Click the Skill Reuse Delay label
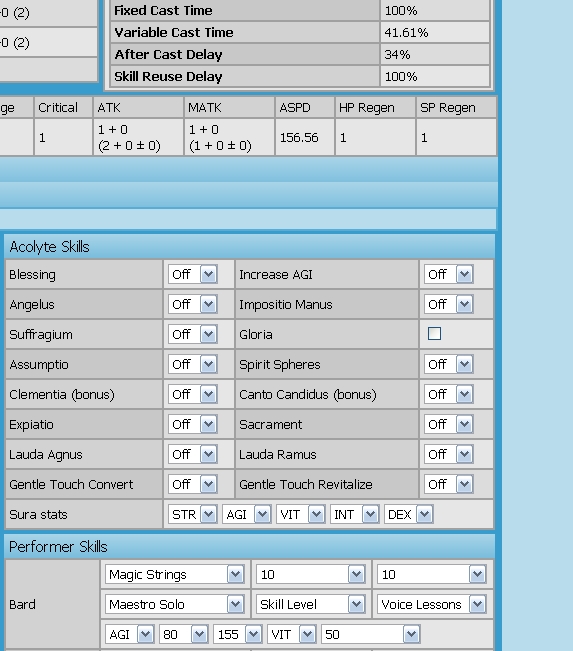The image size is (573, 651). click(x=168, y=76)
